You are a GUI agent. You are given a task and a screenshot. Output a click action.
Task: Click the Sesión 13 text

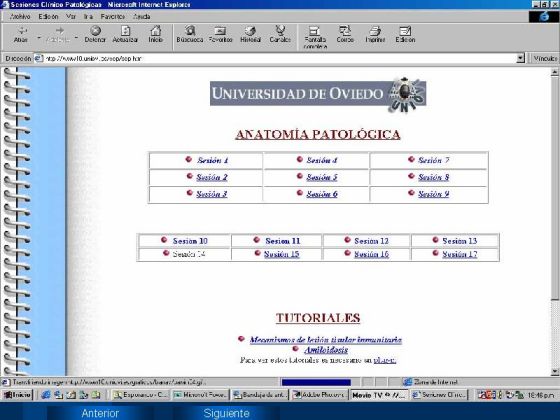click(x=460, y=241)
